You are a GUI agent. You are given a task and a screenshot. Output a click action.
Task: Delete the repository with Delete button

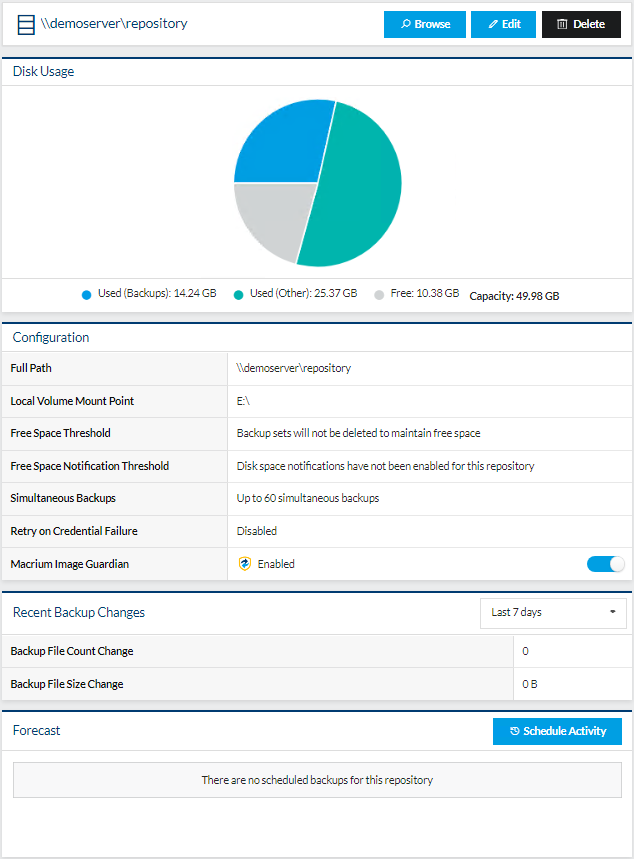[x=581, y=25]
